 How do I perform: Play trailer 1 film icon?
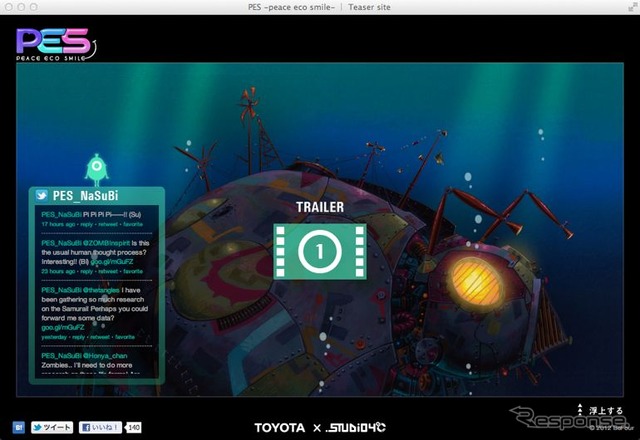tap(320, 251)
